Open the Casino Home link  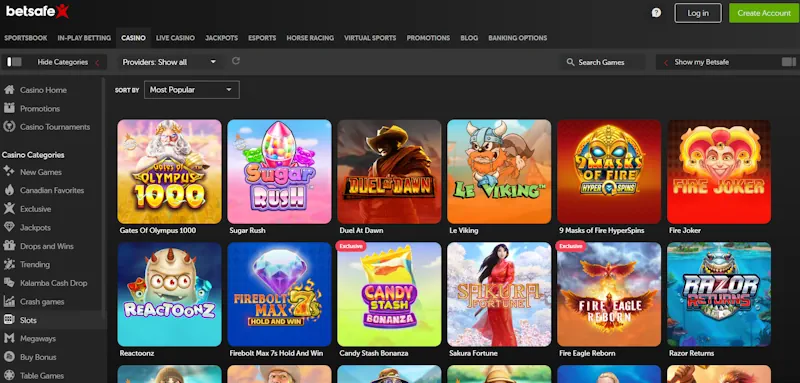[43, 90]
